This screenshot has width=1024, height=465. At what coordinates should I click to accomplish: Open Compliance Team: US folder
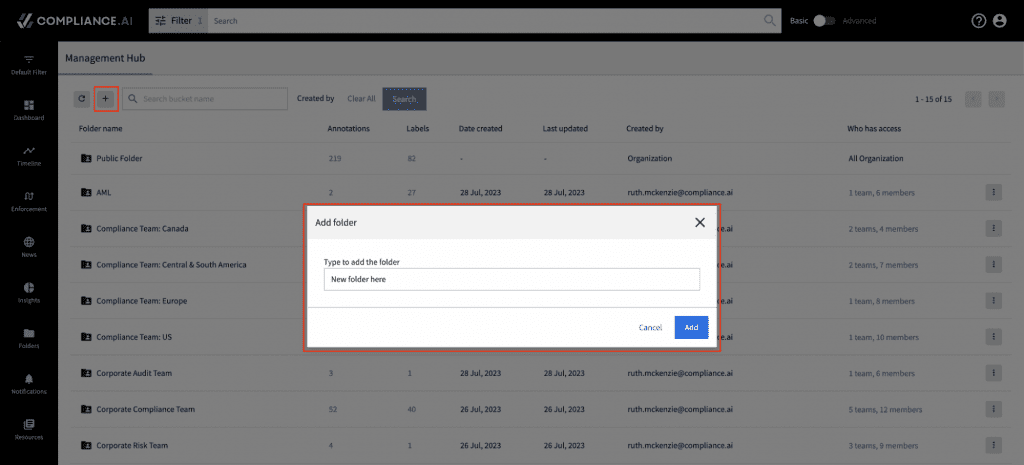point(134,337)
